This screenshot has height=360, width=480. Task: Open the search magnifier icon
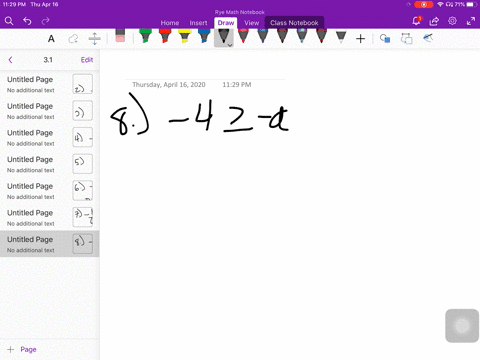tap(9, 21)
